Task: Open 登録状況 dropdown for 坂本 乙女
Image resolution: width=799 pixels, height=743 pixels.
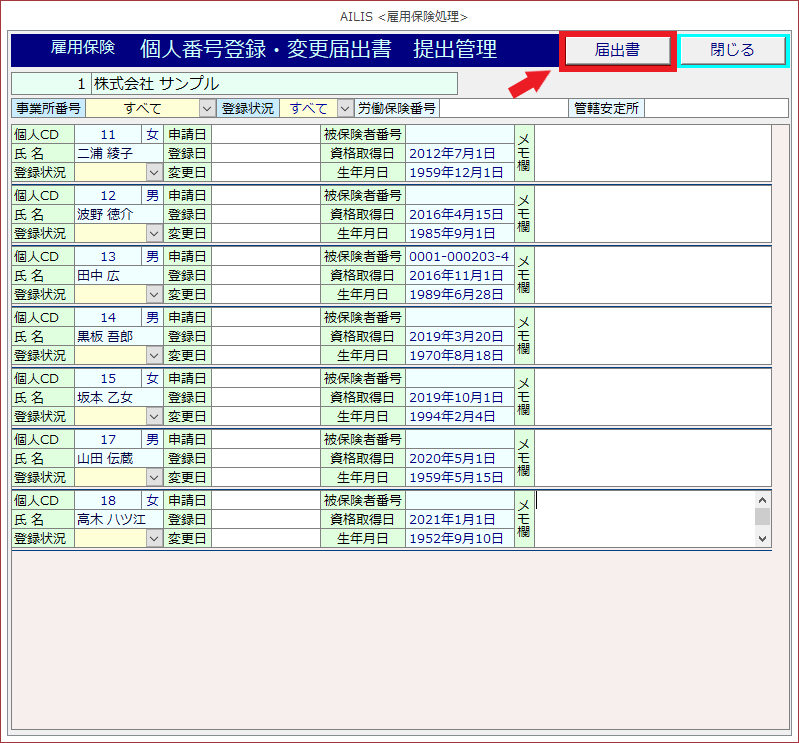Action: 154,416
